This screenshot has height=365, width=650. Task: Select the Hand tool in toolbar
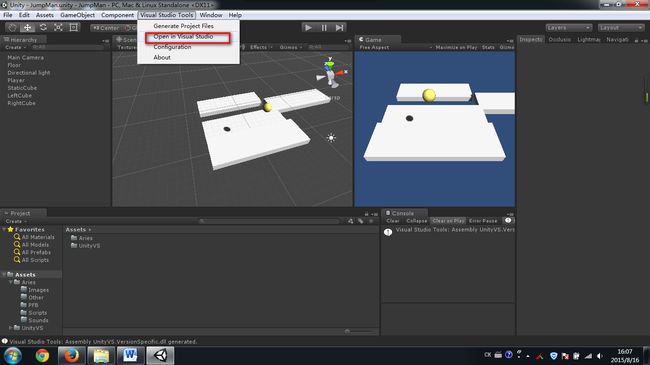12,28
